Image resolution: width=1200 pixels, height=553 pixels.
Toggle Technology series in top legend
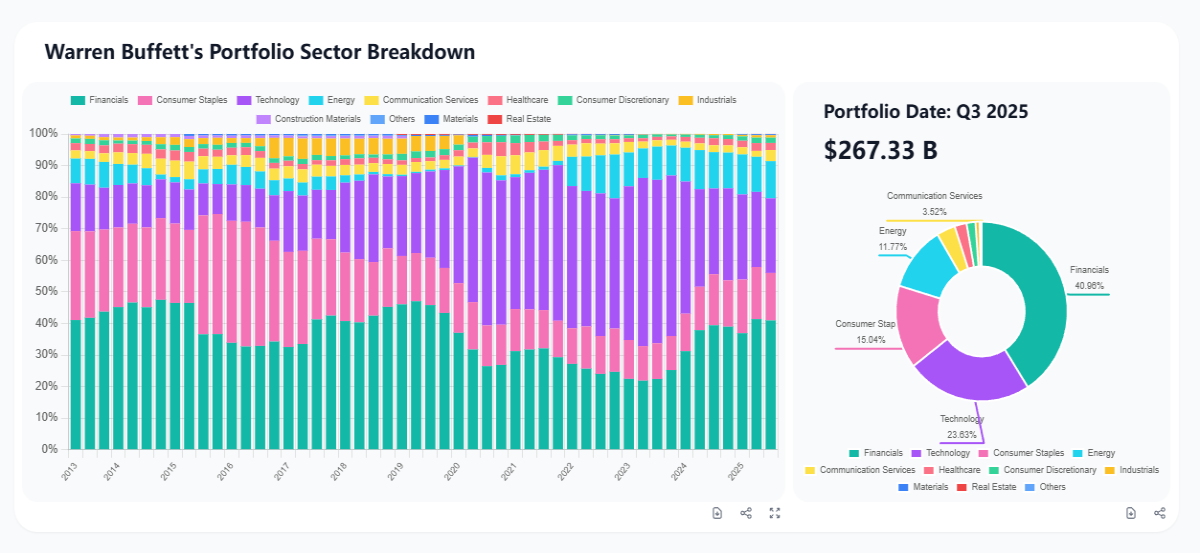point(268,100)
